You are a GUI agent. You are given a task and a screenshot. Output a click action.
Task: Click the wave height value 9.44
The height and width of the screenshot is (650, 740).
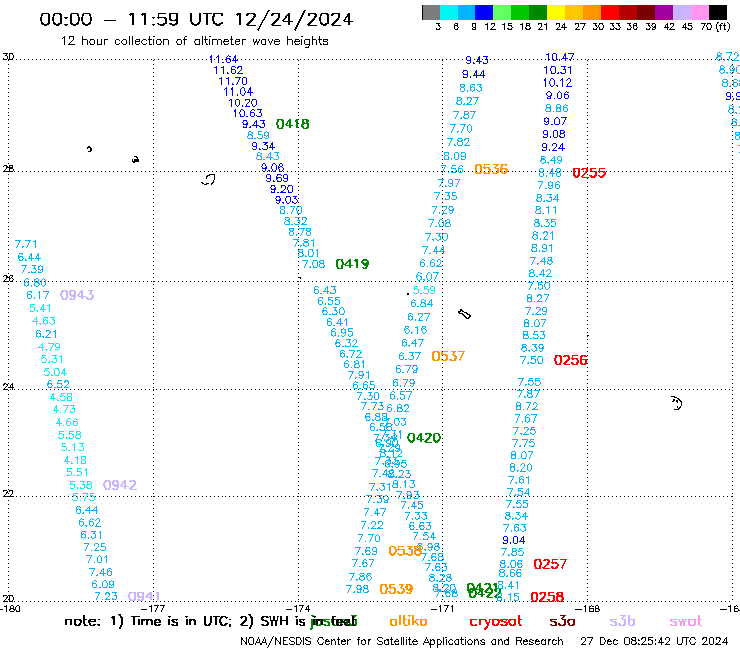(473, 74)
